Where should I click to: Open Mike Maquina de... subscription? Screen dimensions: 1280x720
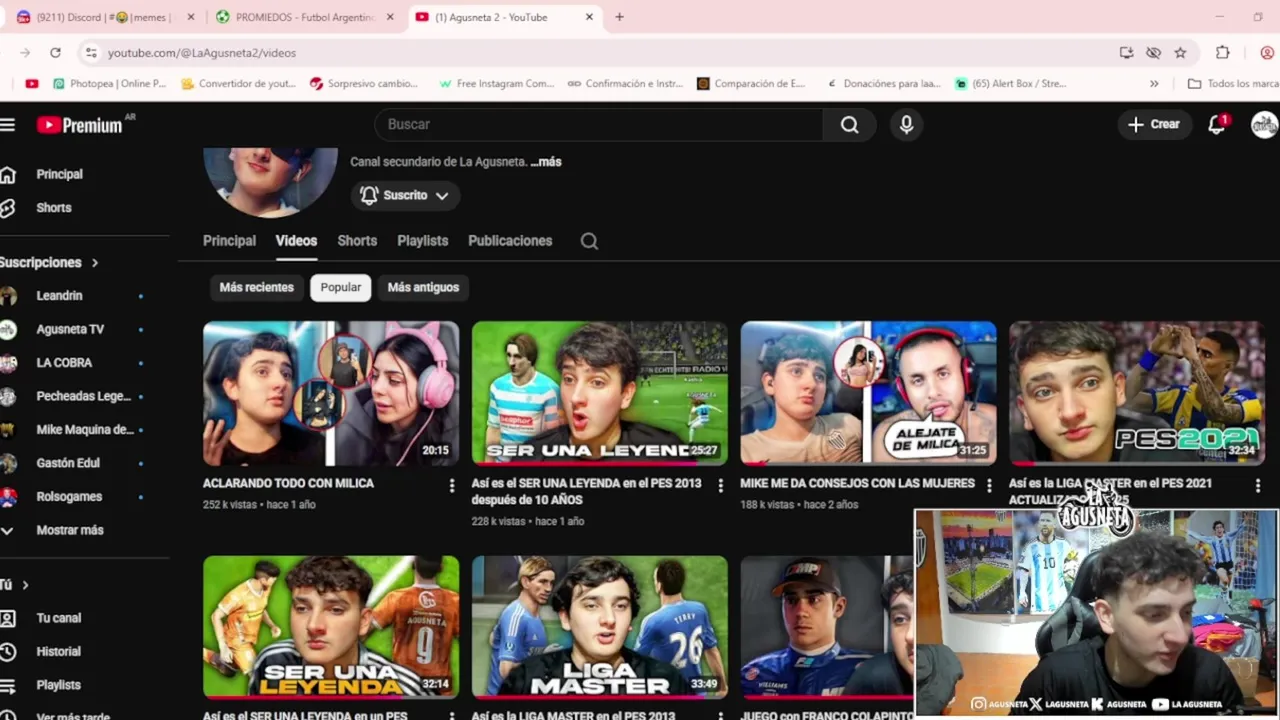tap(85, 430)
